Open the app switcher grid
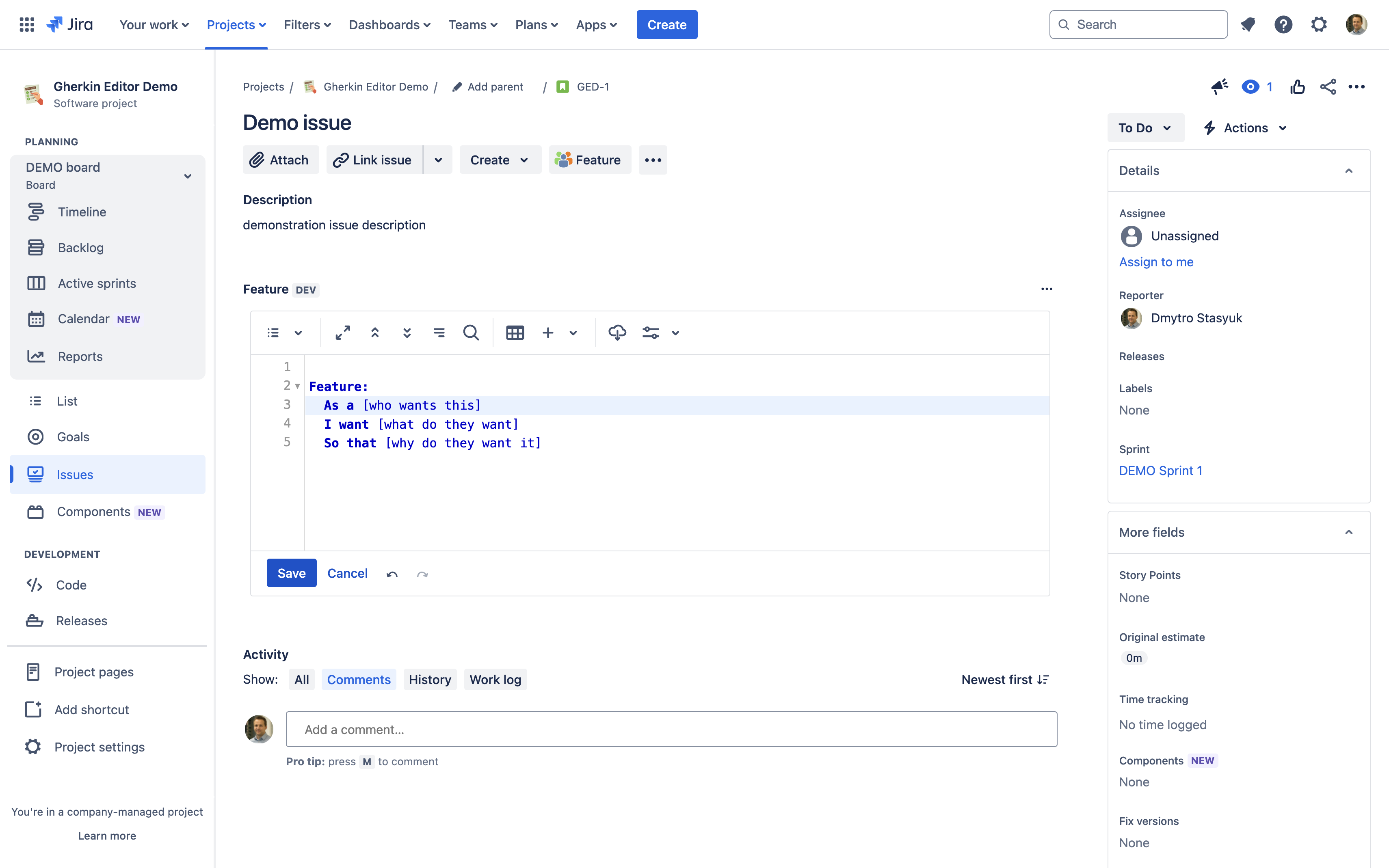This screenshot has width=1389, height=868. (27, 25)
